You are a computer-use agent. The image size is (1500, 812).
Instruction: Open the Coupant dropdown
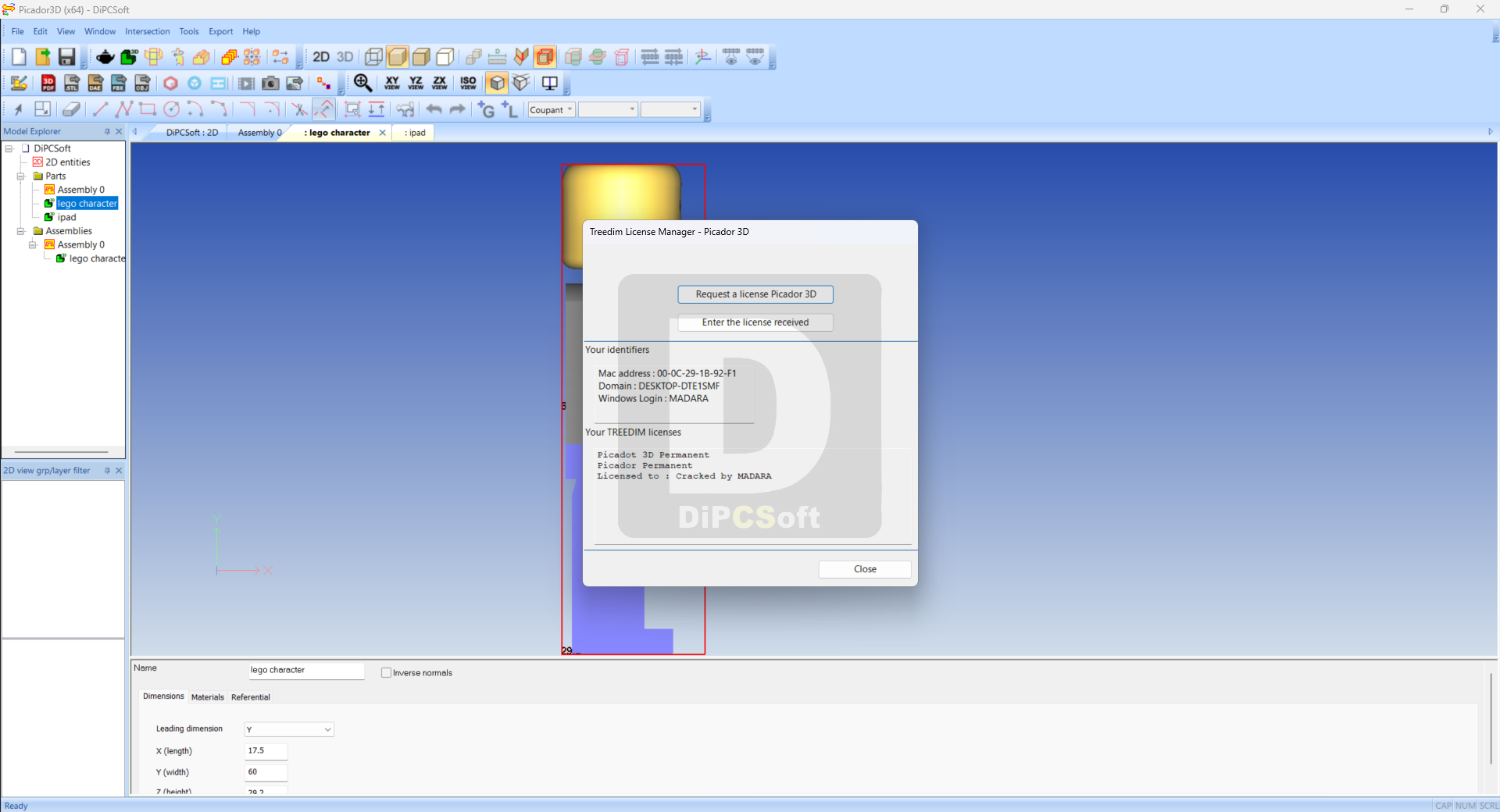point(552,110)
